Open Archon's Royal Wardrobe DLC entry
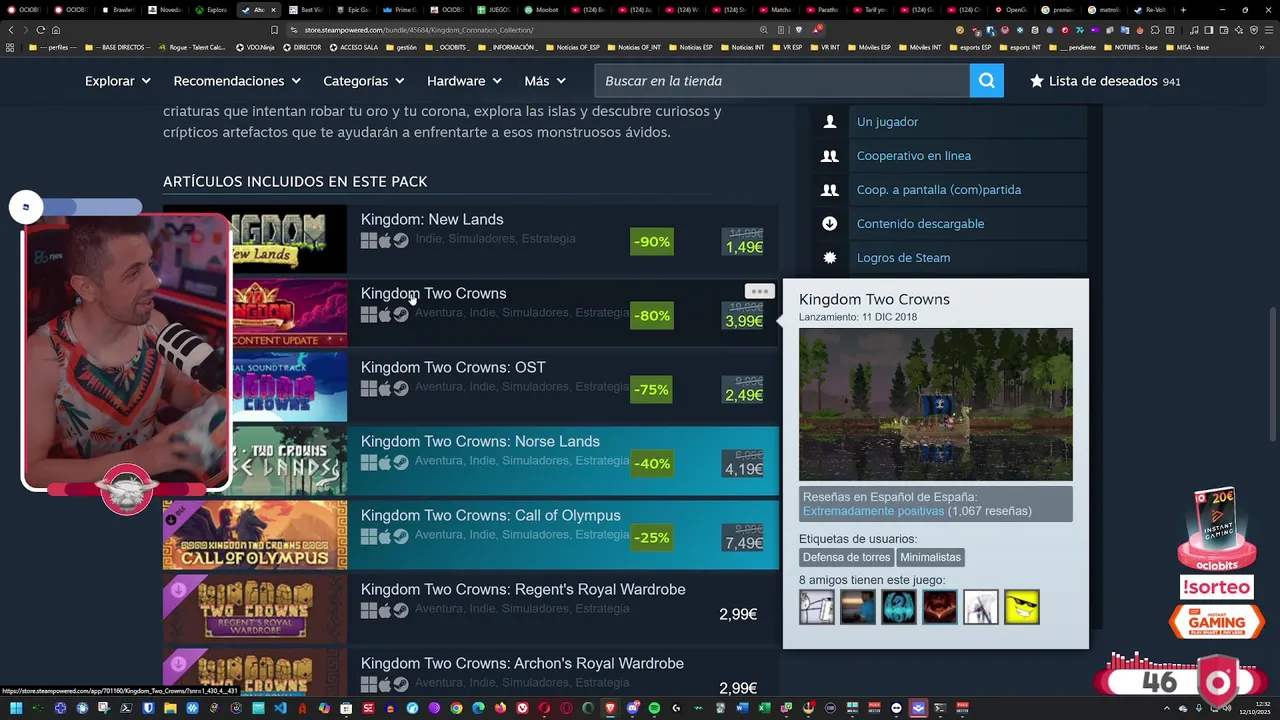The image size is (1280, 720). (x=522, y=663)
